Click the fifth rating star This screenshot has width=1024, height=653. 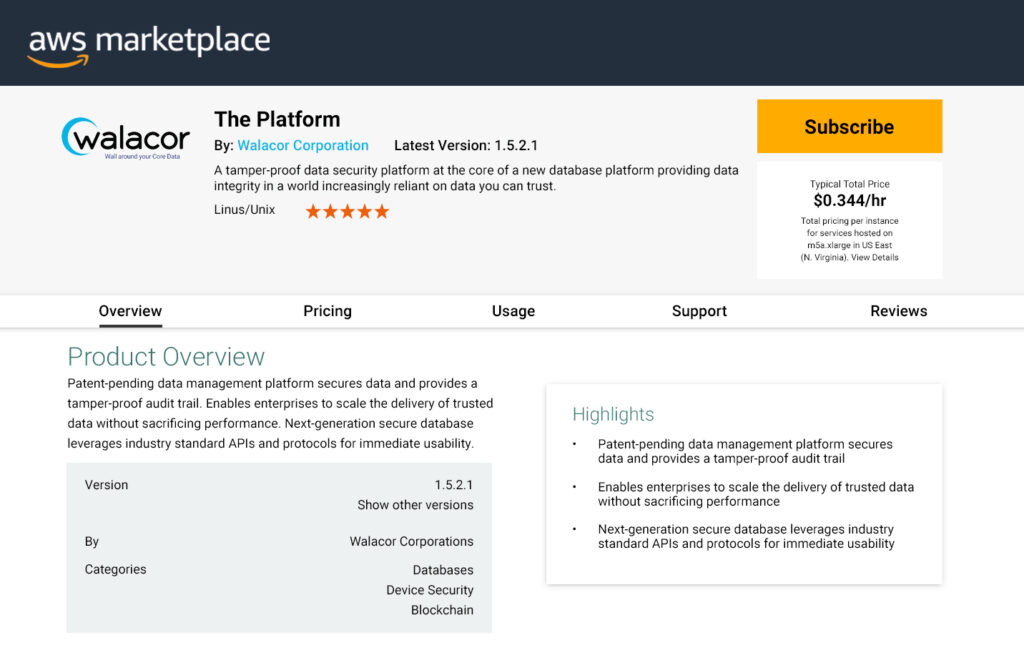click(381, 211)
